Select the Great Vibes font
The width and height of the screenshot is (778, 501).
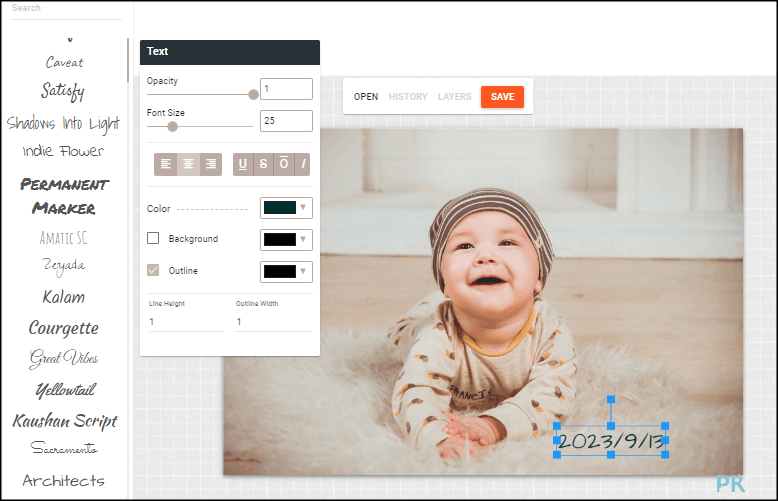64,359
